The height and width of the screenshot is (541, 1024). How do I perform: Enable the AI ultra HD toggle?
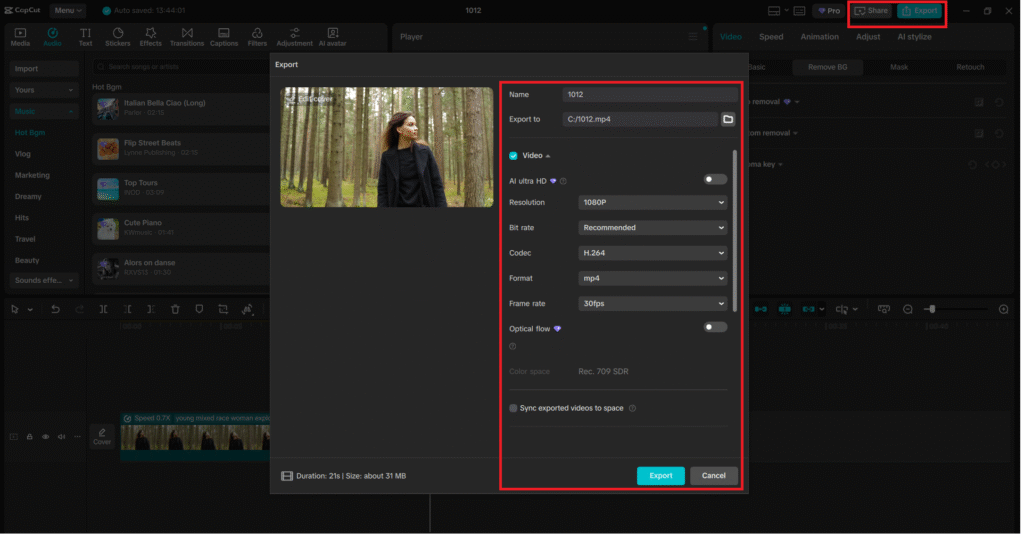coord(715,180)
